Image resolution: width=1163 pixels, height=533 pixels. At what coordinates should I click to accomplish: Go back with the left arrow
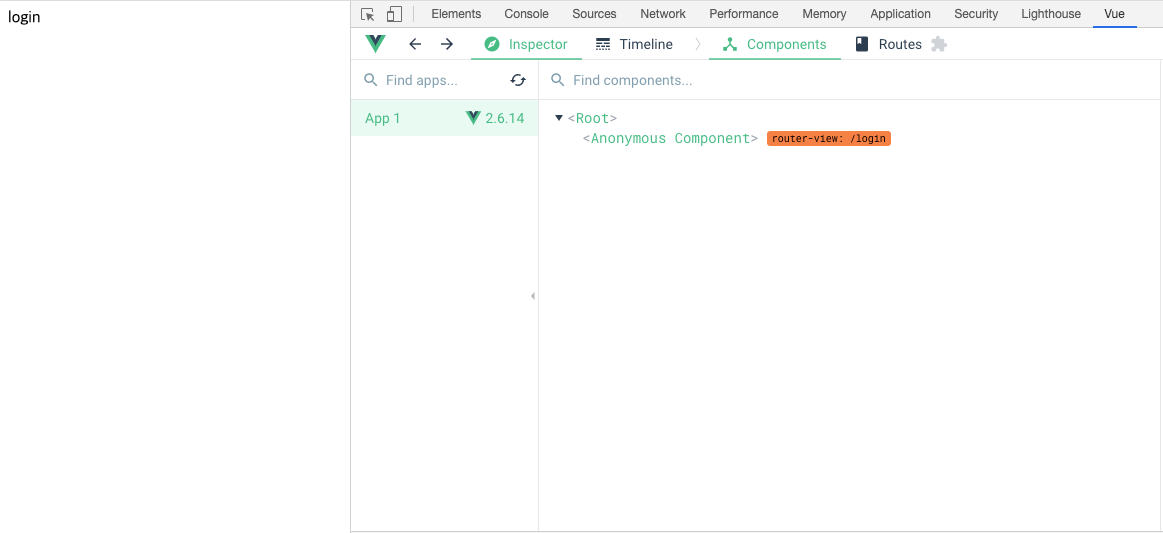(x=415, y=44)
